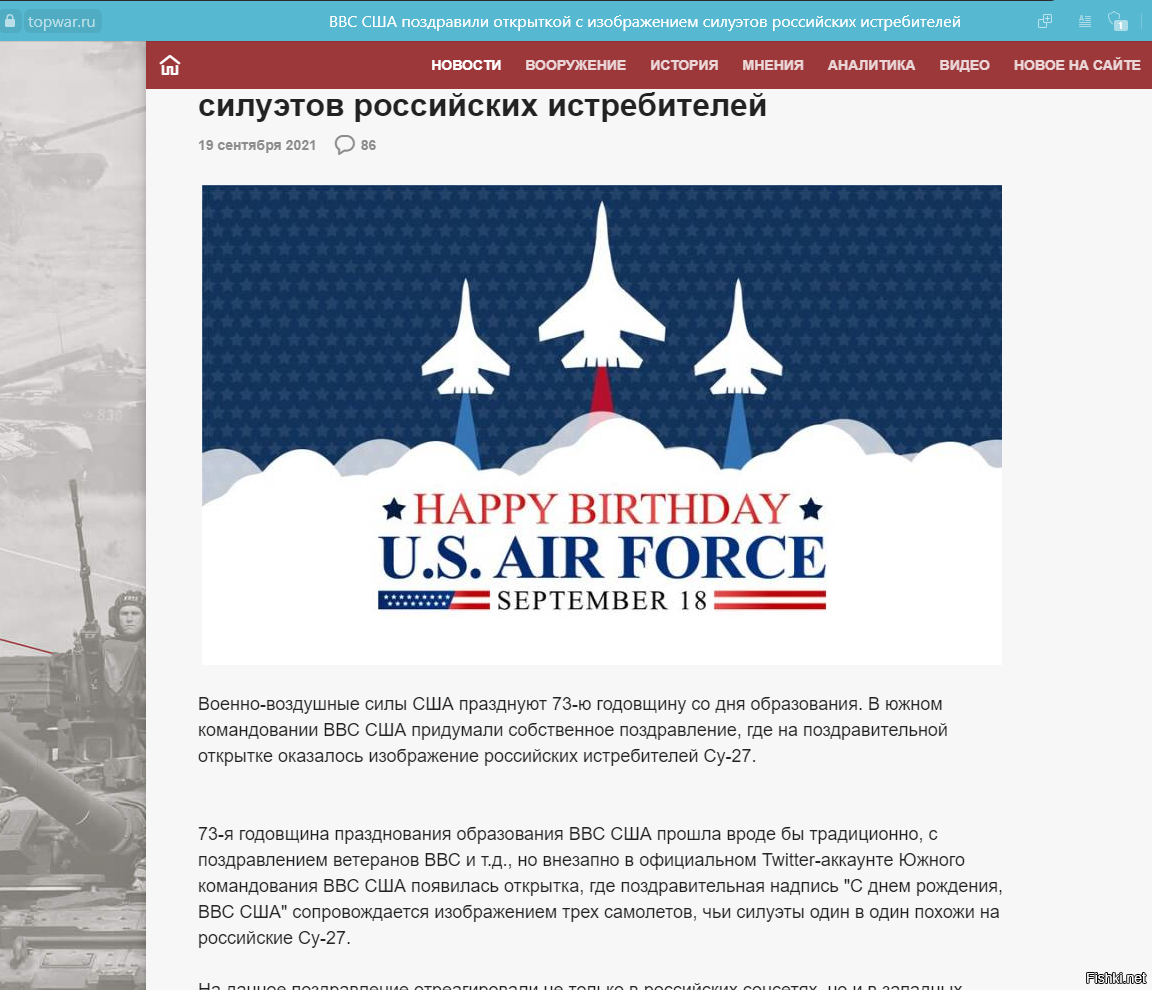Click the date 19 сентября 2021

(x=257, y=145)
